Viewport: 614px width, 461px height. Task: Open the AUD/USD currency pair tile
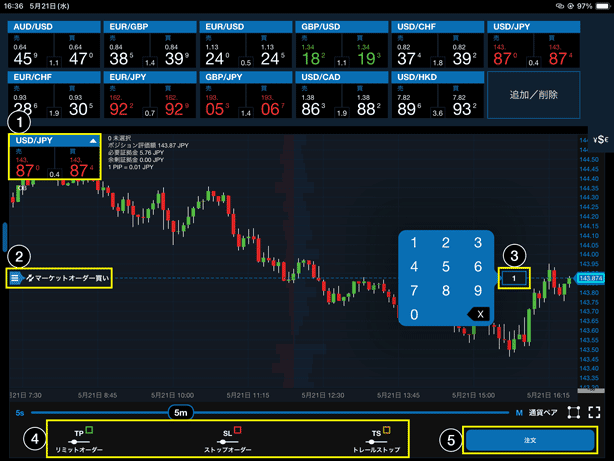point(54,44)
